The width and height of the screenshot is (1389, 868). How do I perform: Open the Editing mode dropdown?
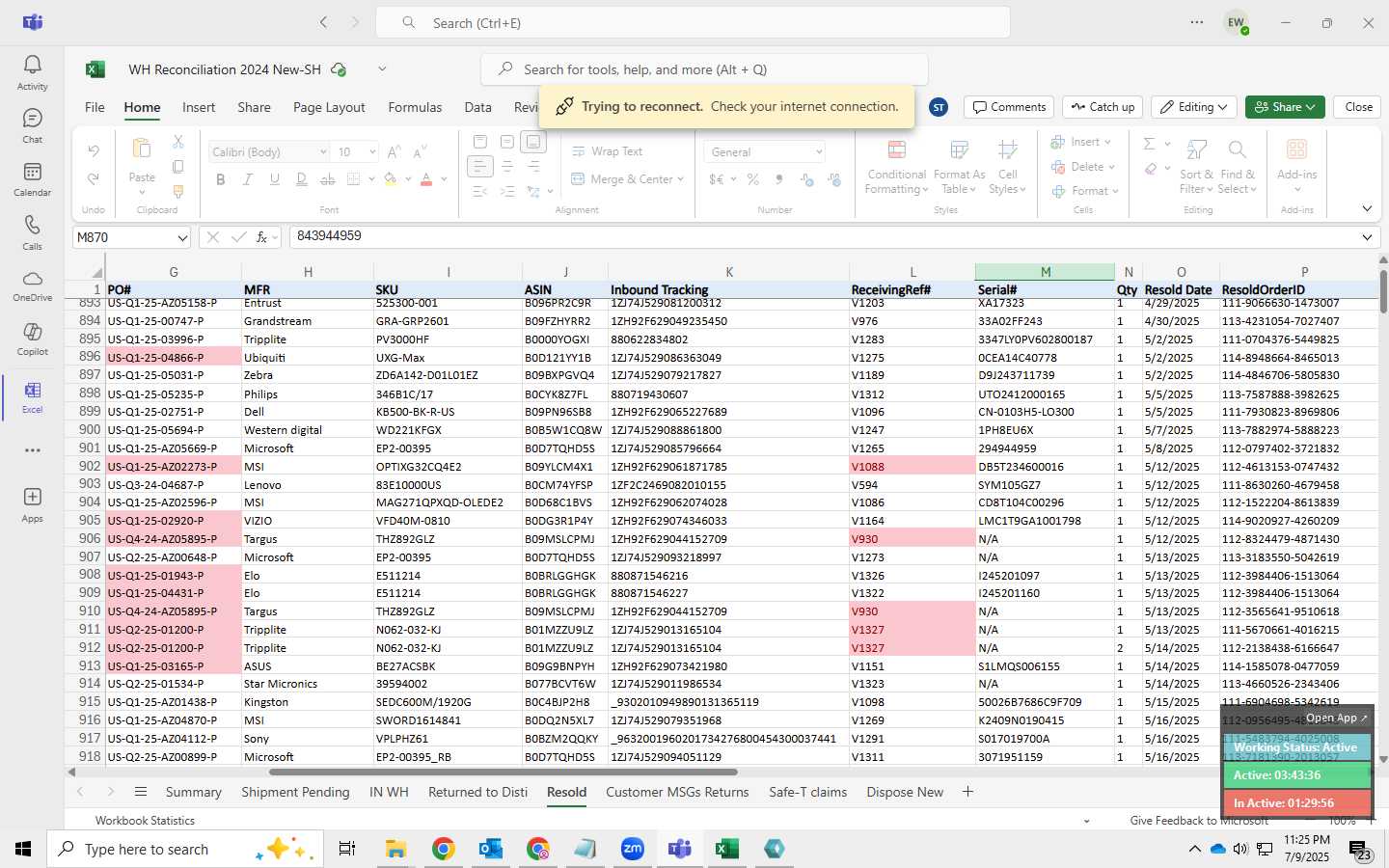(x=1195, y=107)
